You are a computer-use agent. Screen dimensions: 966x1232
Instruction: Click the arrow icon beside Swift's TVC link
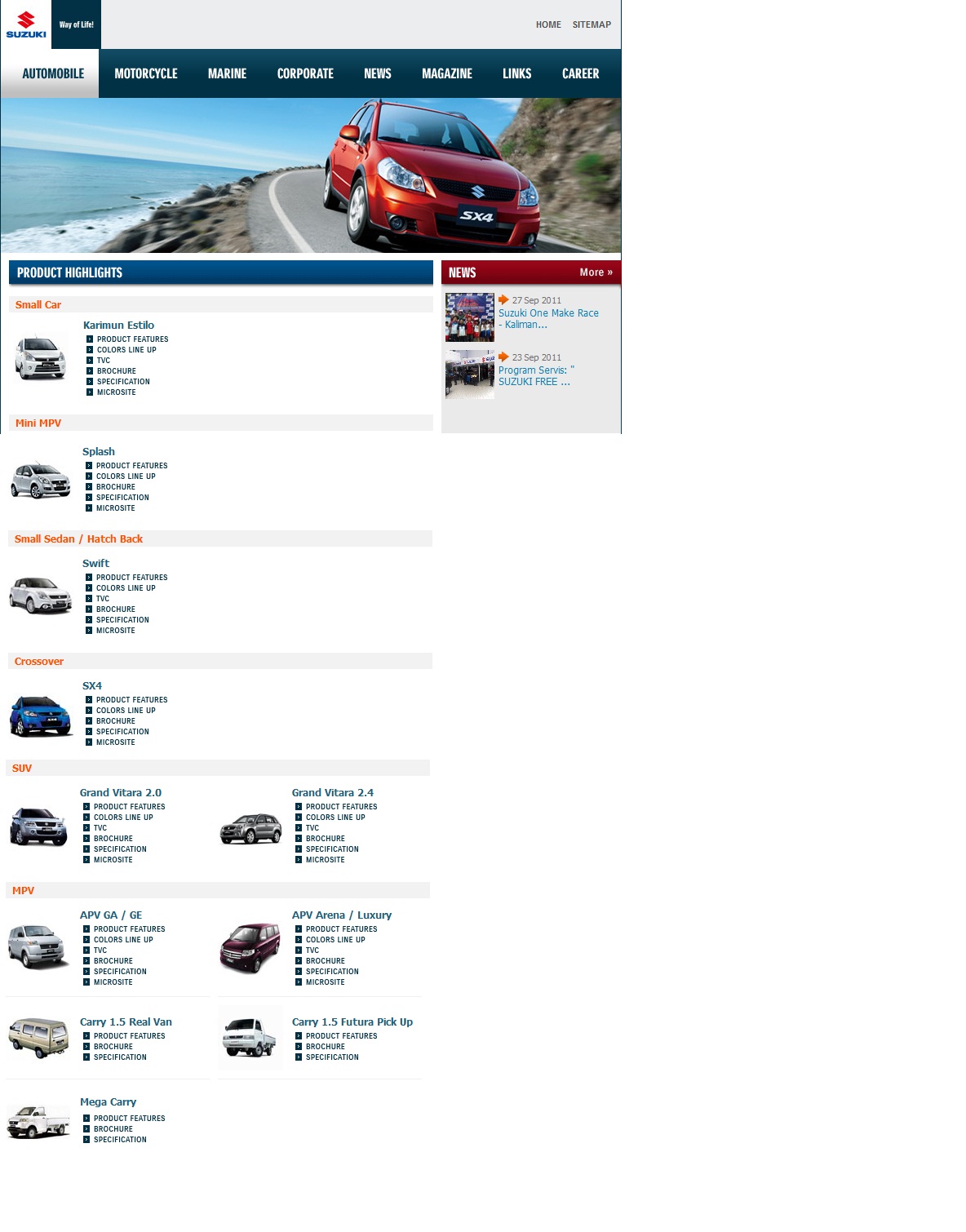(x=88, y=598)
